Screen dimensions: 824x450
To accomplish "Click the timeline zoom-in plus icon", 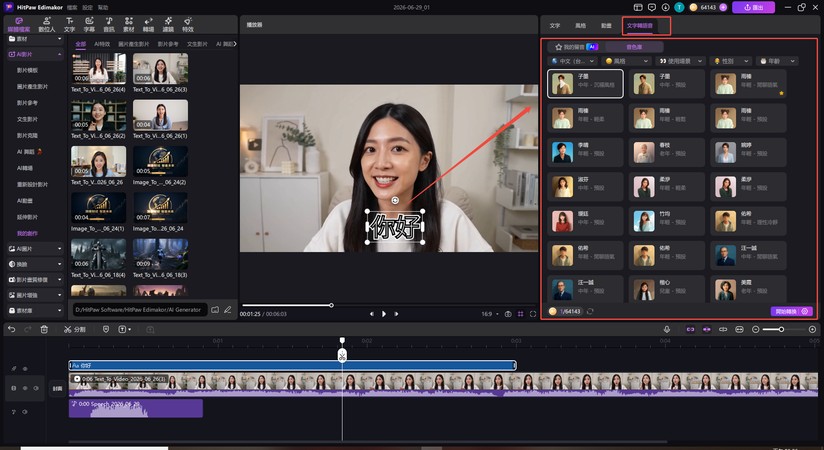I will pos(812,329).
